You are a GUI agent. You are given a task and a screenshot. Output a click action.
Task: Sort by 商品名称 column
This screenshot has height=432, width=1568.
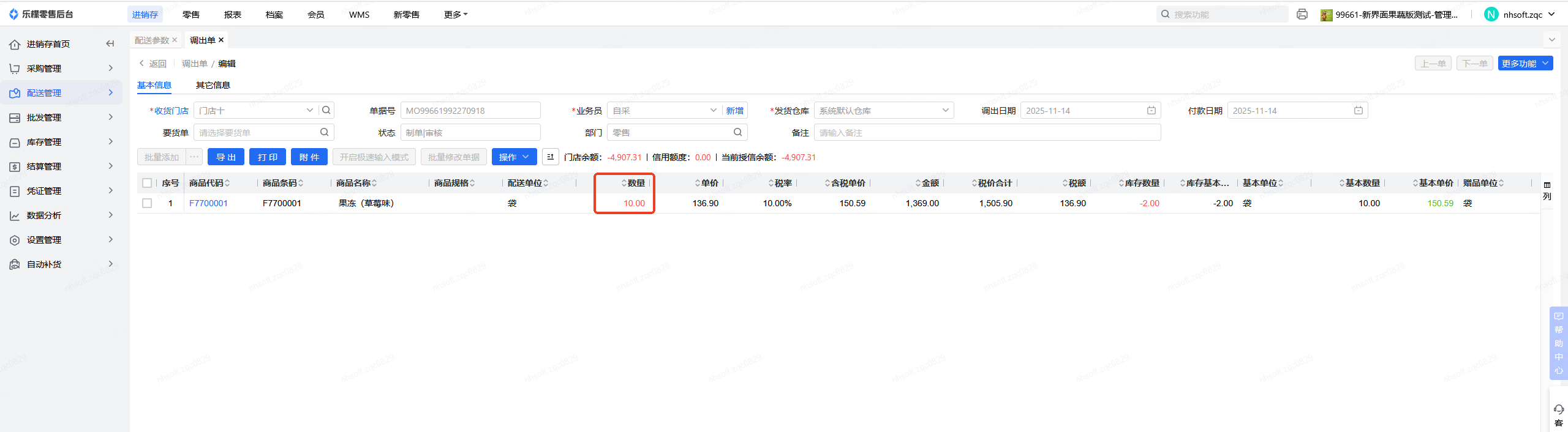pos(374,183)
